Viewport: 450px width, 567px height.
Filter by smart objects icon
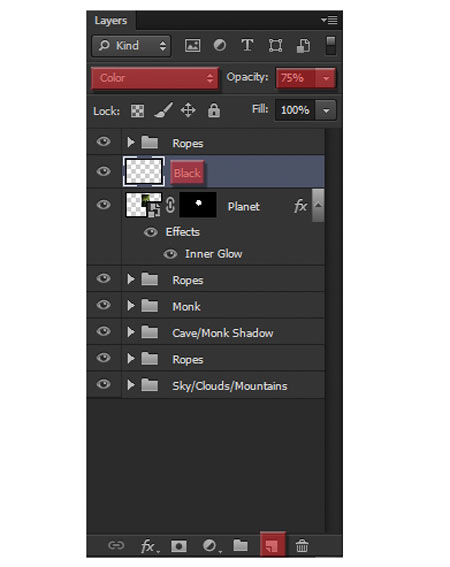(303, 46)
